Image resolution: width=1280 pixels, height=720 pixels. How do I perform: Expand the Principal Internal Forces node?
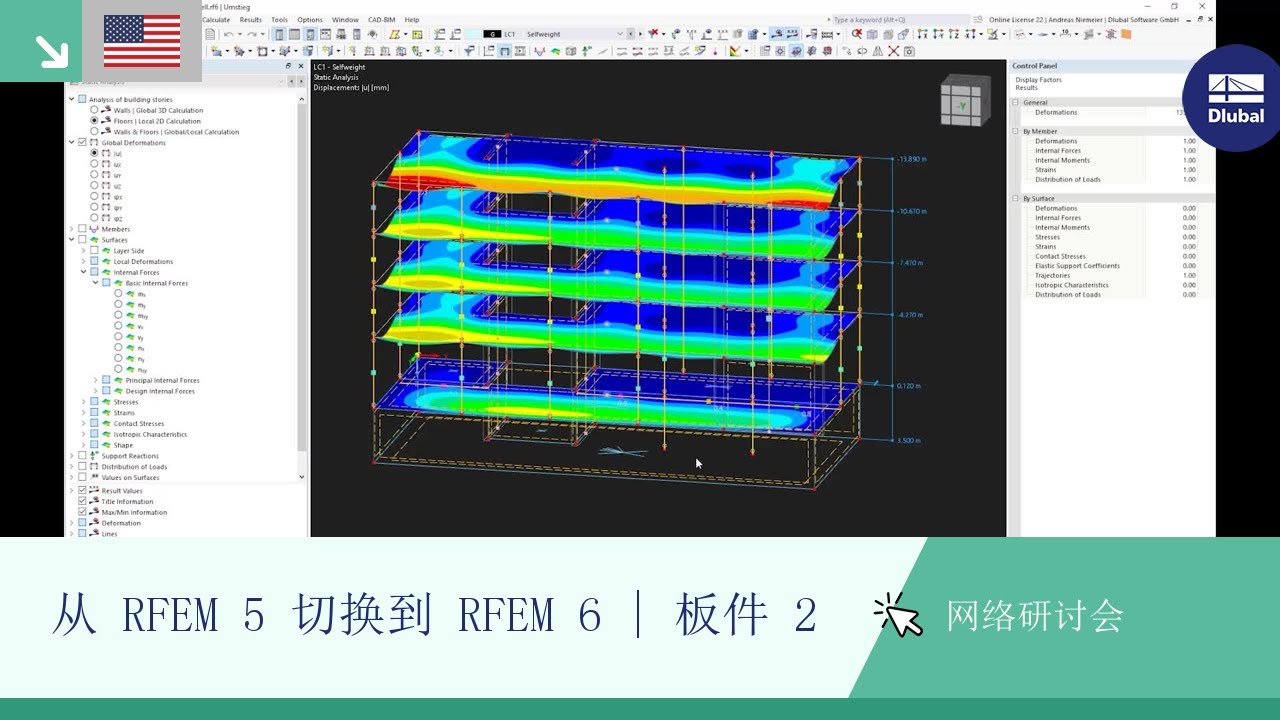coord(96,380)
